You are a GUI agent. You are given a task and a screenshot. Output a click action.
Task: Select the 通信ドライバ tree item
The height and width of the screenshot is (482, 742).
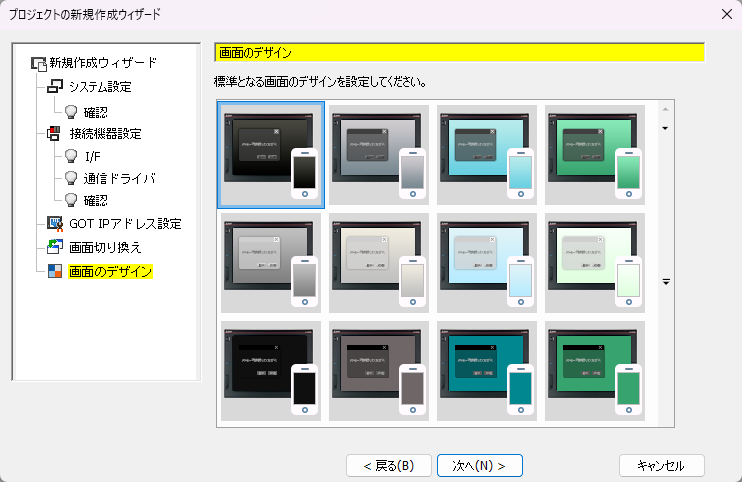pos(119,179)
